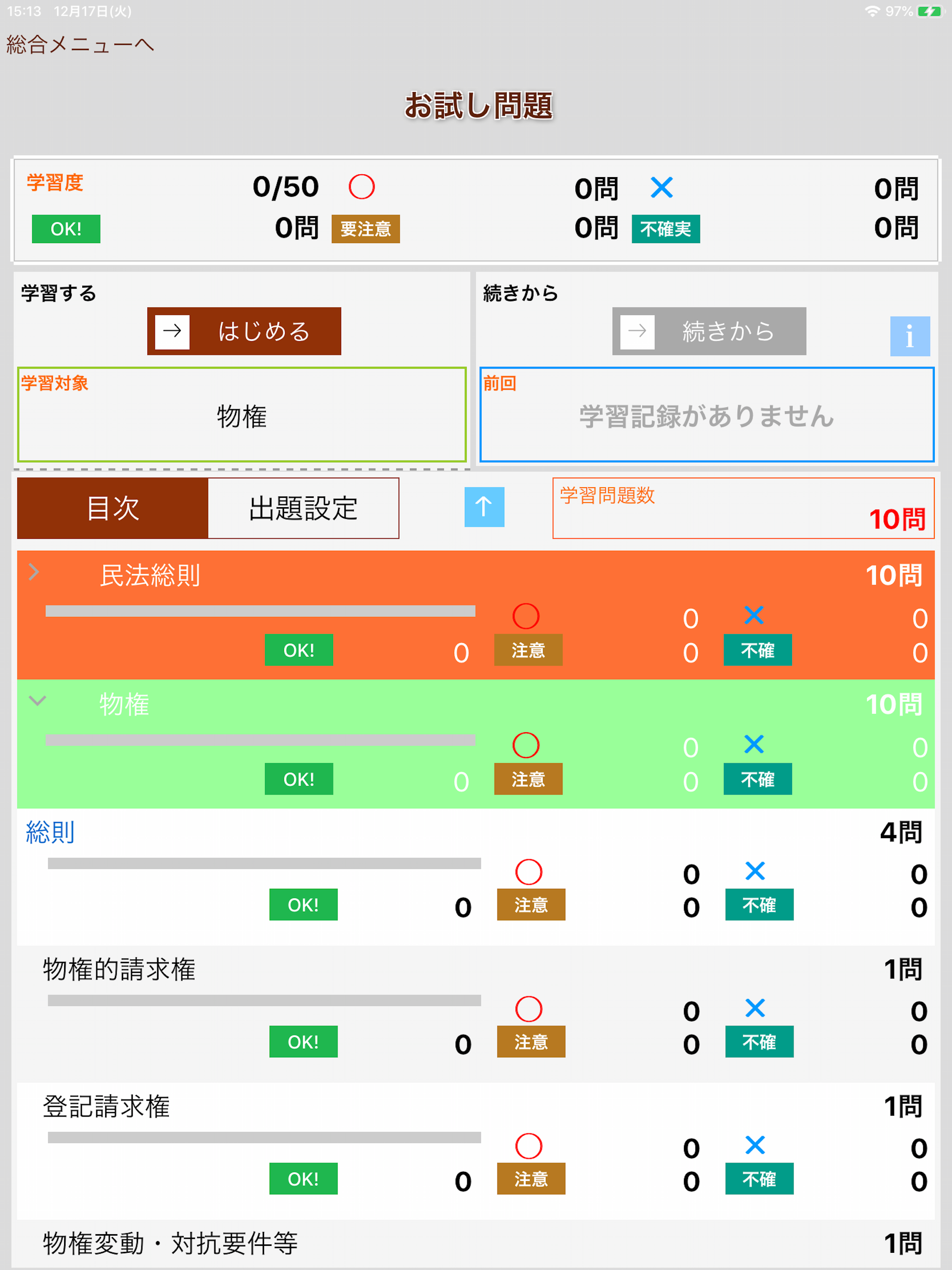Tap the blue cross in 民法総則 row

tap(754, 615)
